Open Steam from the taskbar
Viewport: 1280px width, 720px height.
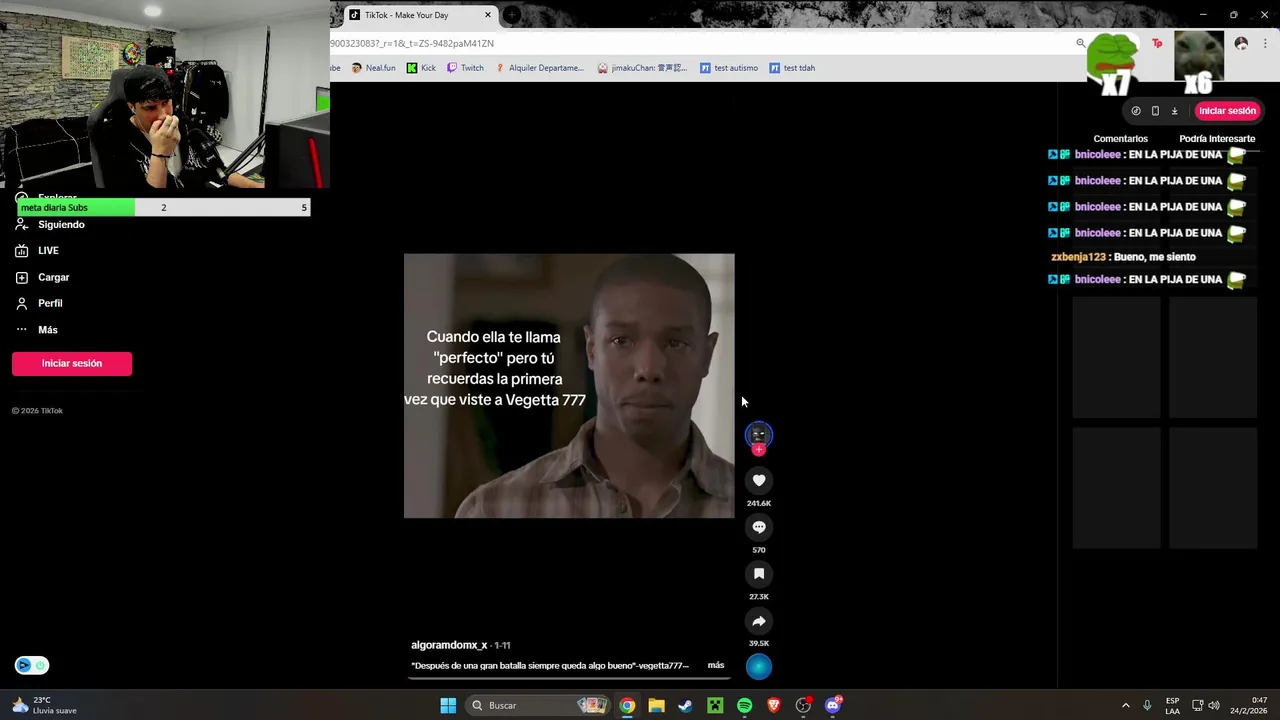click(x=685, y=706)
